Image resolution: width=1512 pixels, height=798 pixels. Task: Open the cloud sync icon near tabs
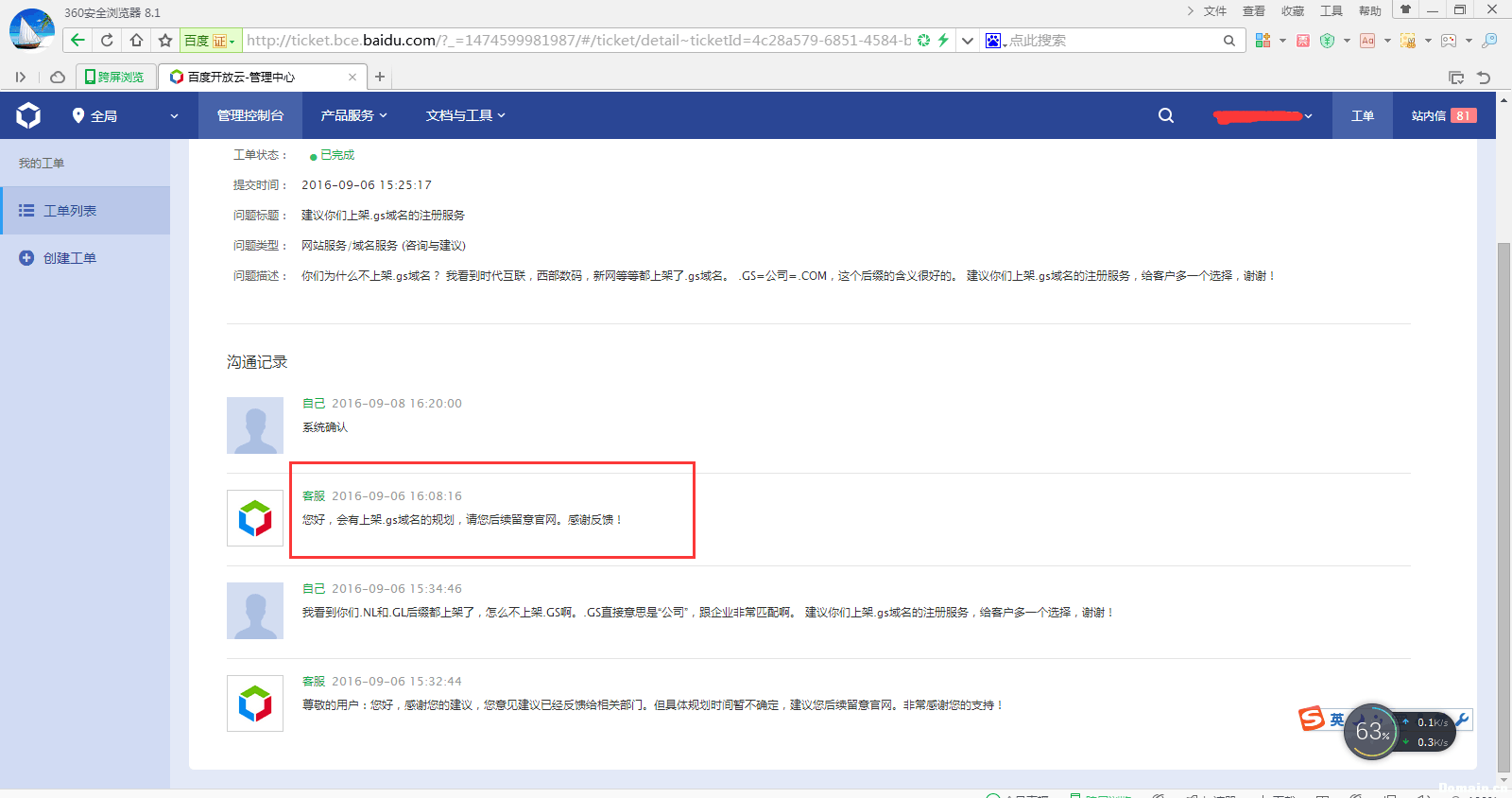pos(58,78)
